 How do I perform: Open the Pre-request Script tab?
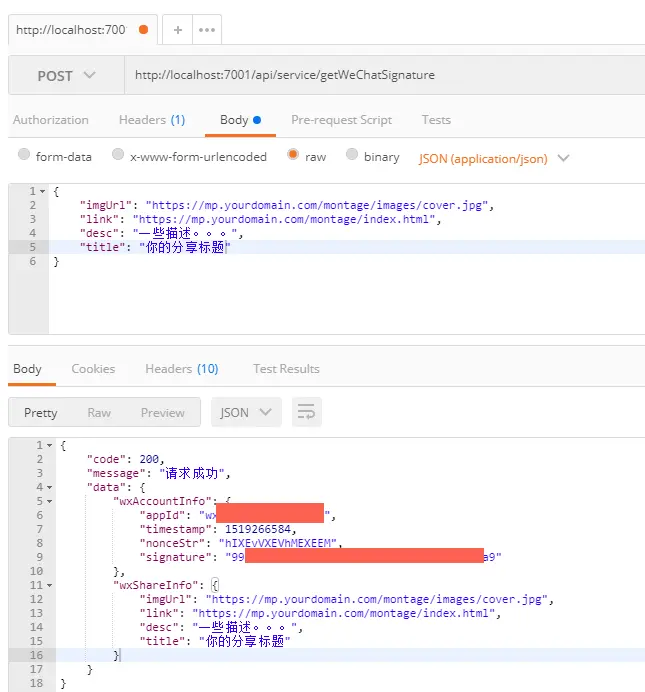tap(341, 120)
